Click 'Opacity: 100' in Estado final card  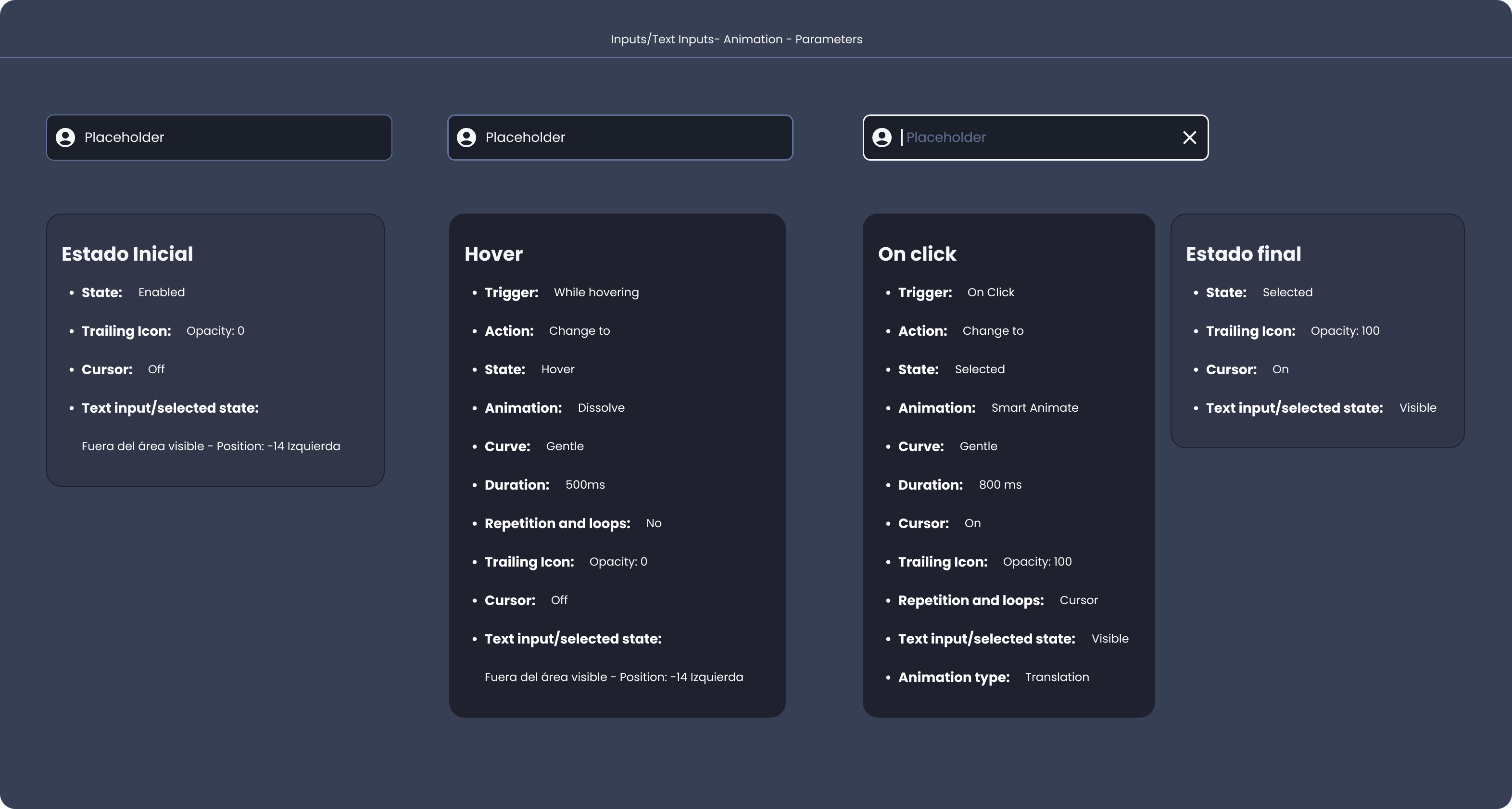point(1345,331)
